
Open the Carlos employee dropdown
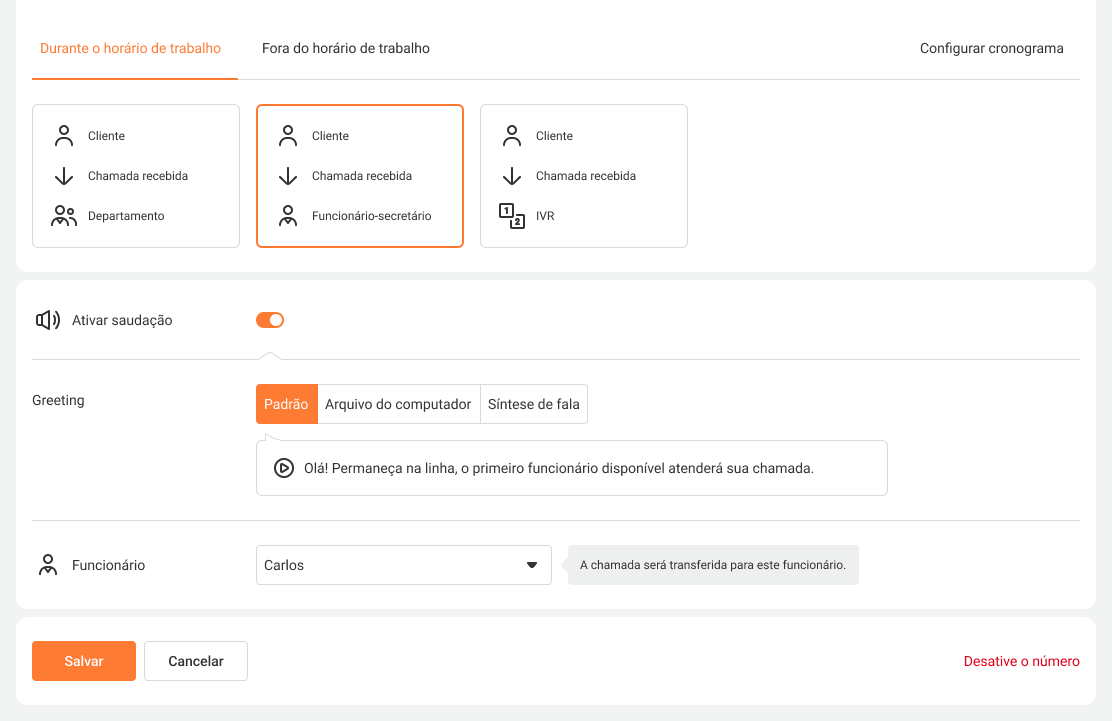403,565
